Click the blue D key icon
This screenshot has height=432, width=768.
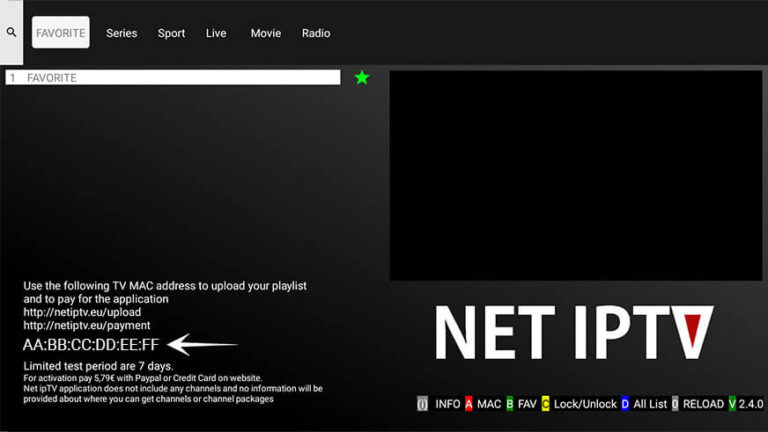[x=625, y=404]
